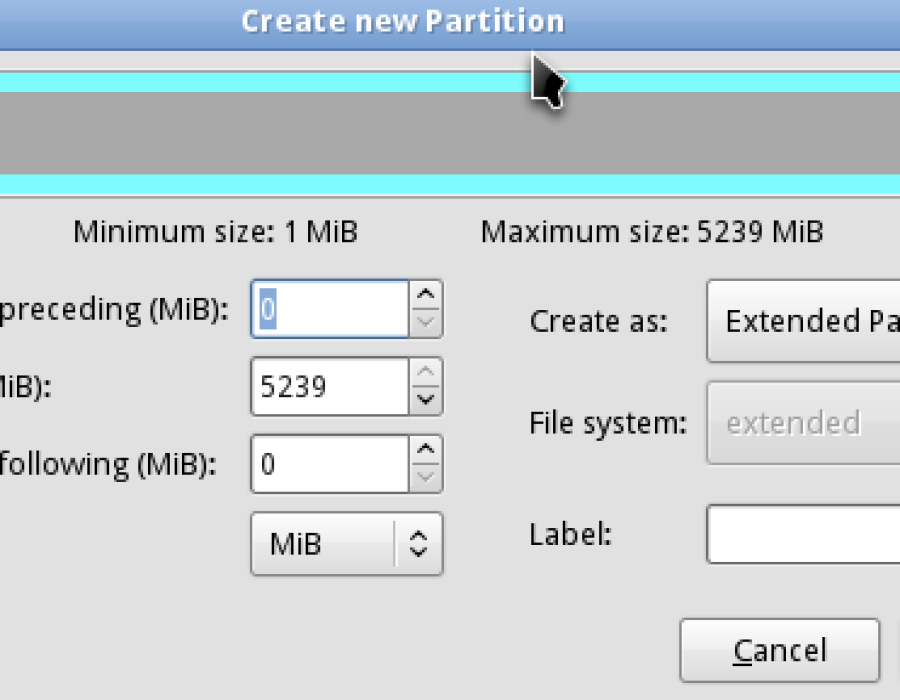Screen dimensions: 900x700
Task: Click the Label text field
Action: (x=804, y=534)
